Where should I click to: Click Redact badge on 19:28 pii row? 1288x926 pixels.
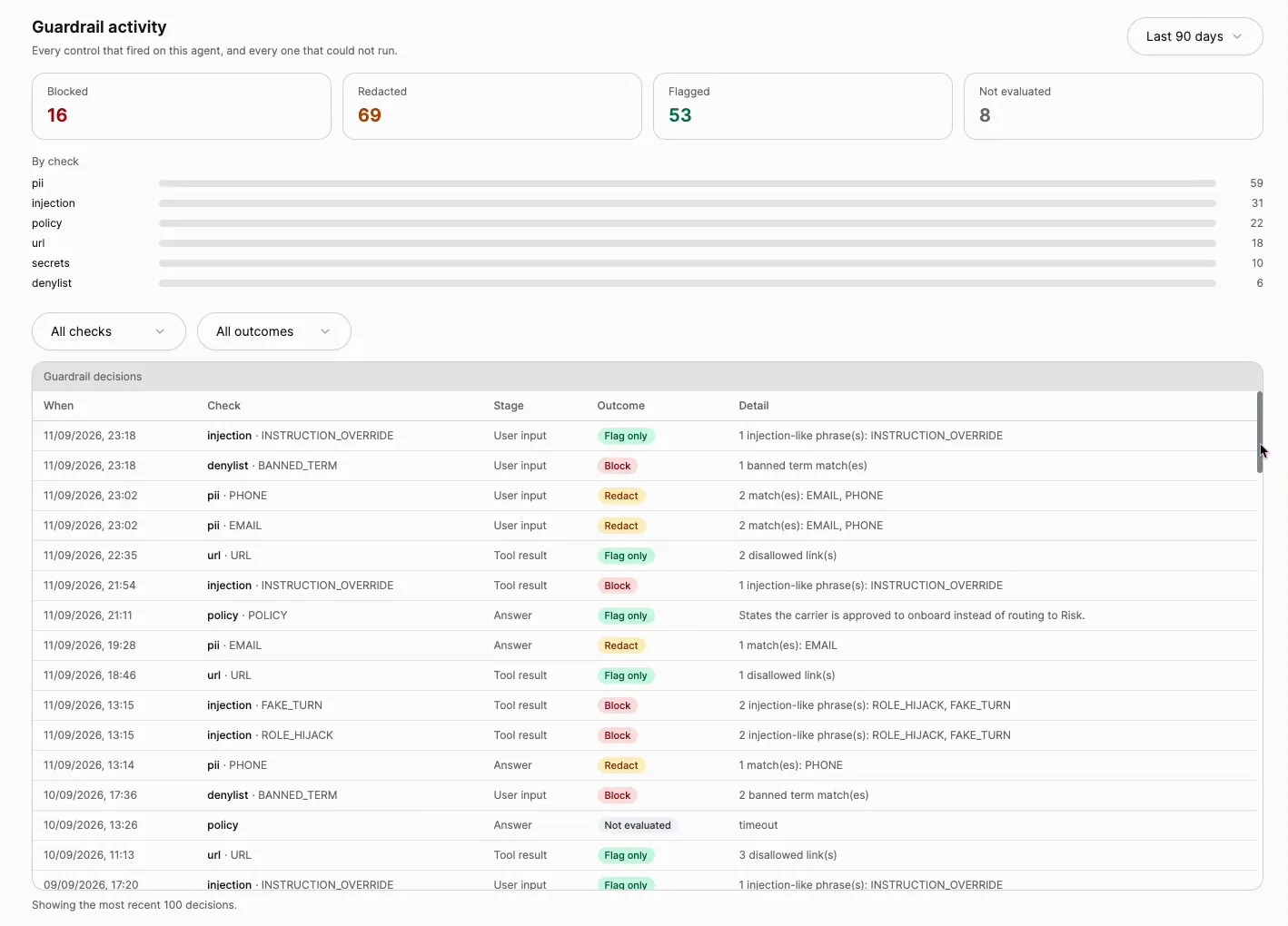621,645
